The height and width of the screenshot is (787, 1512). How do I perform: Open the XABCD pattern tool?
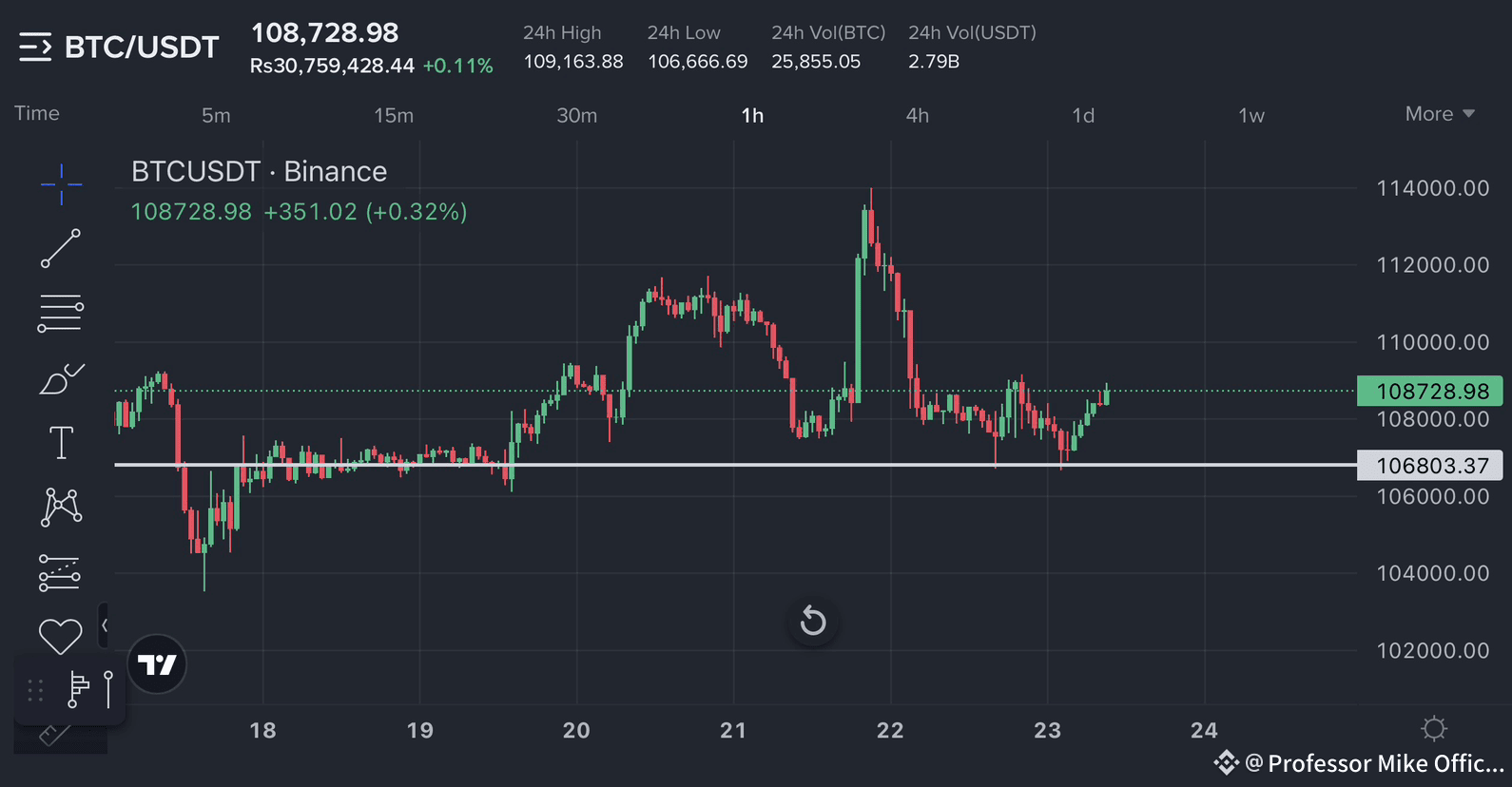pos(61,507)
